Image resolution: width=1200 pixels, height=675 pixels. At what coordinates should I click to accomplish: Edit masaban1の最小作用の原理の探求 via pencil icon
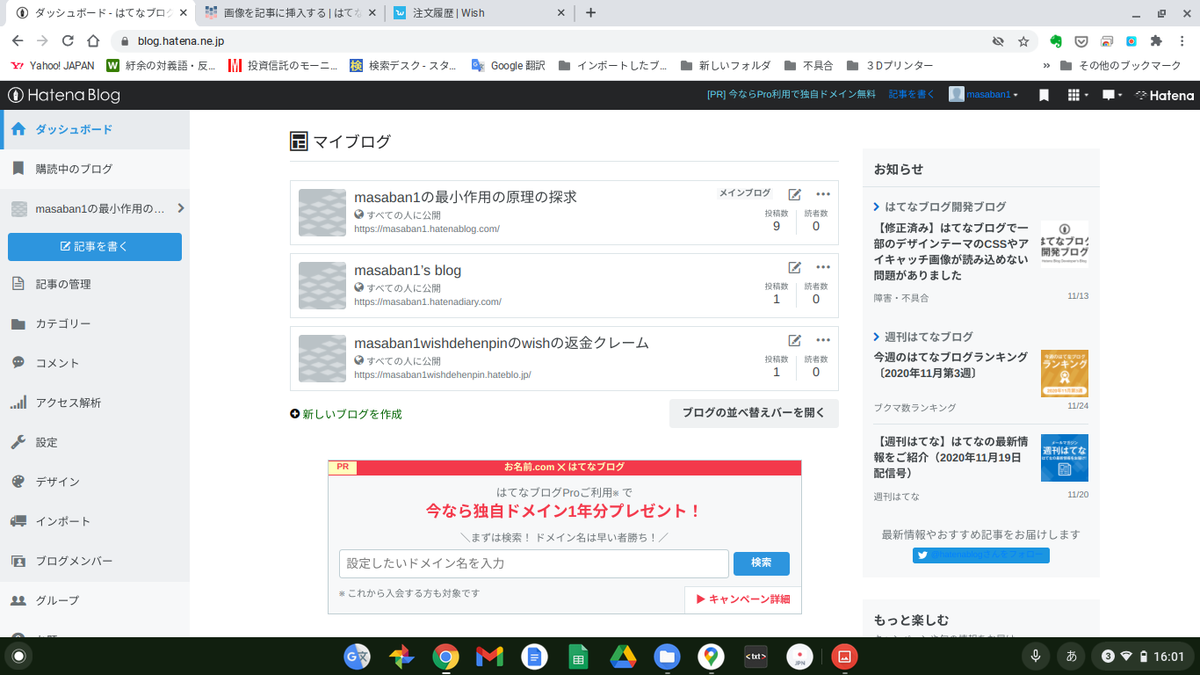(x=794, y=195)
